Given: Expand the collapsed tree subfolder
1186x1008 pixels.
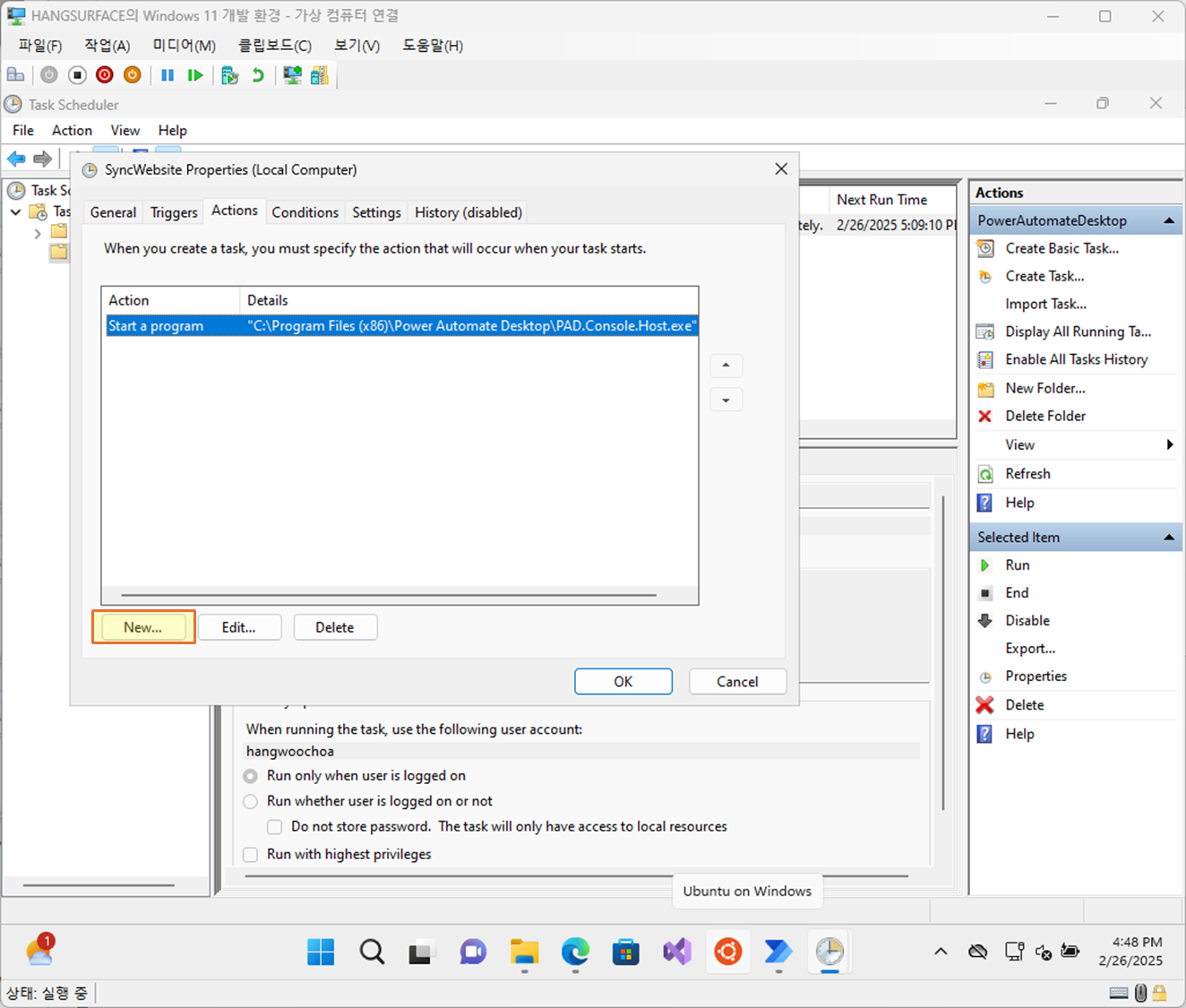Looking at the screenshot, I should (38, 233).
